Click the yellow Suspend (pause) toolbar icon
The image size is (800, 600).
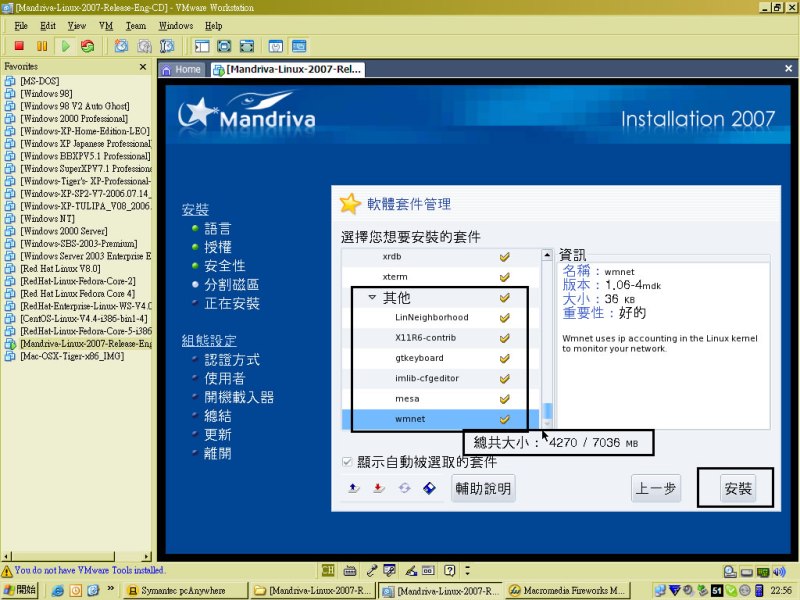pyautogui.click(x=42, y=46)
